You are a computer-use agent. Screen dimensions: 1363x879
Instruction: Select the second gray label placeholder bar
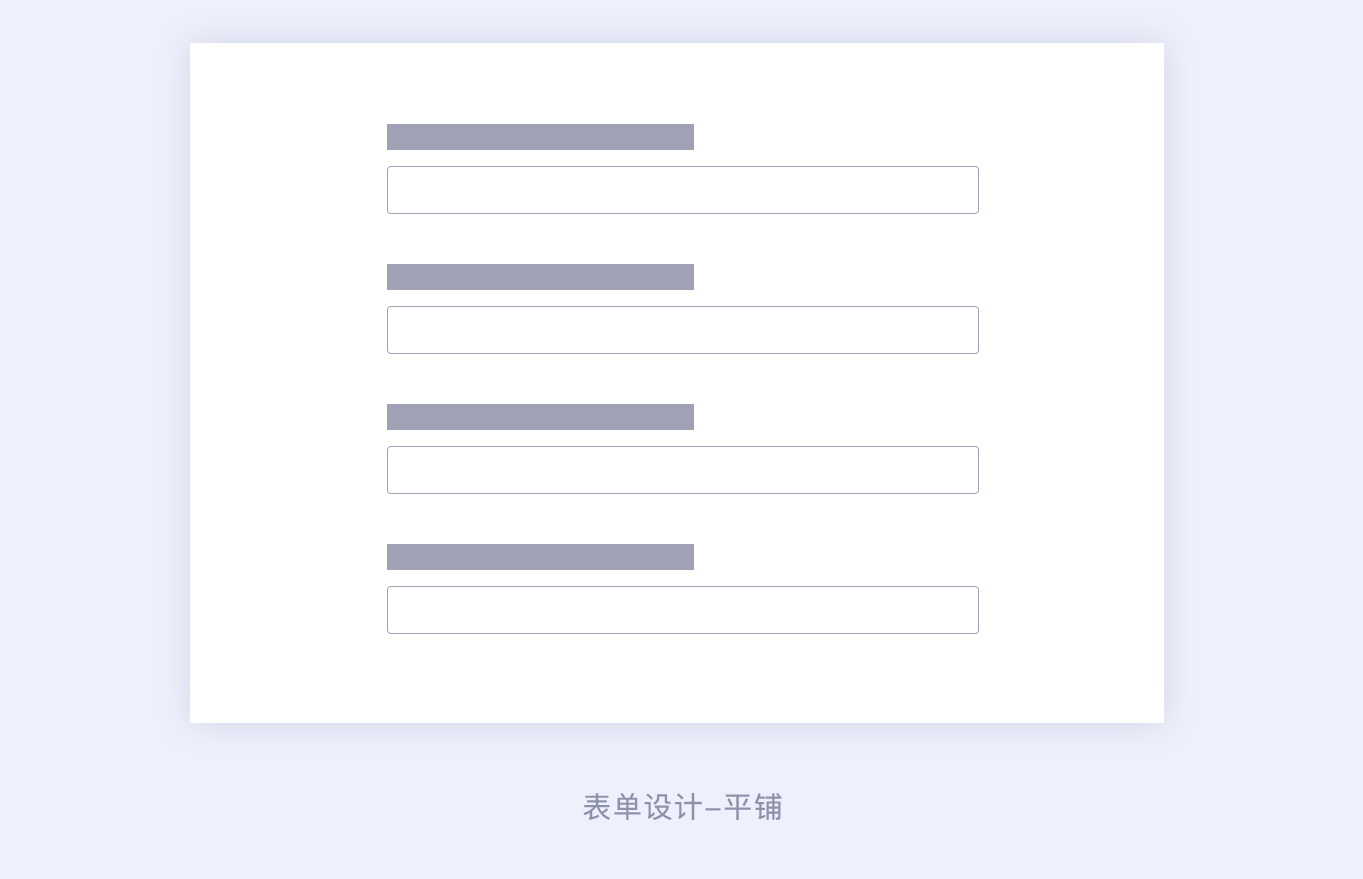coord(540,277)
